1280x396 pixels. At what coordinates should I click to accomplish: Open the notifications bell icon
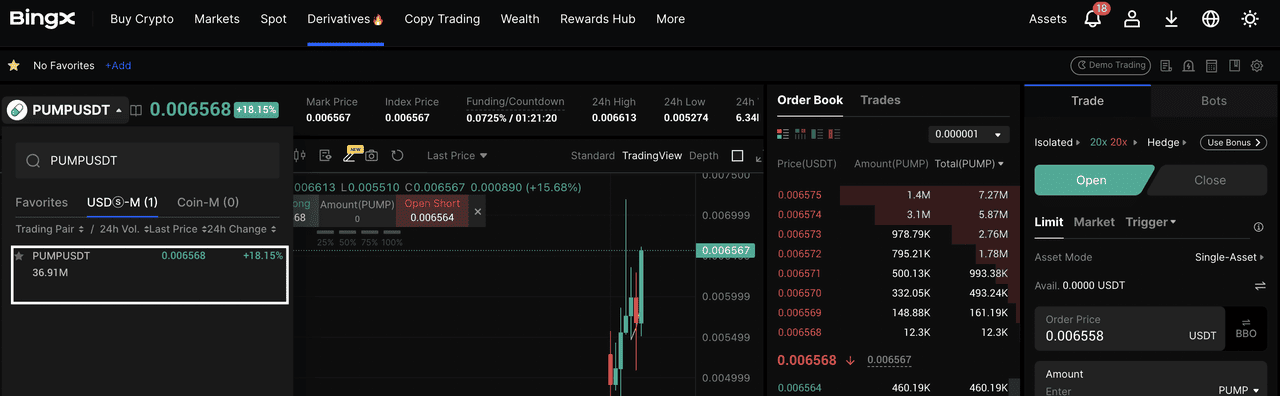pyautogui.click(x=1092, y=19)
